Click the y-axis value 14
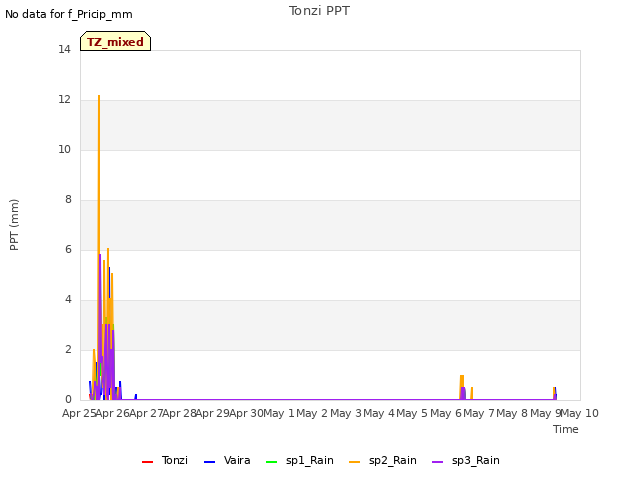Screen dimensions: 640x480 [64, 49]
